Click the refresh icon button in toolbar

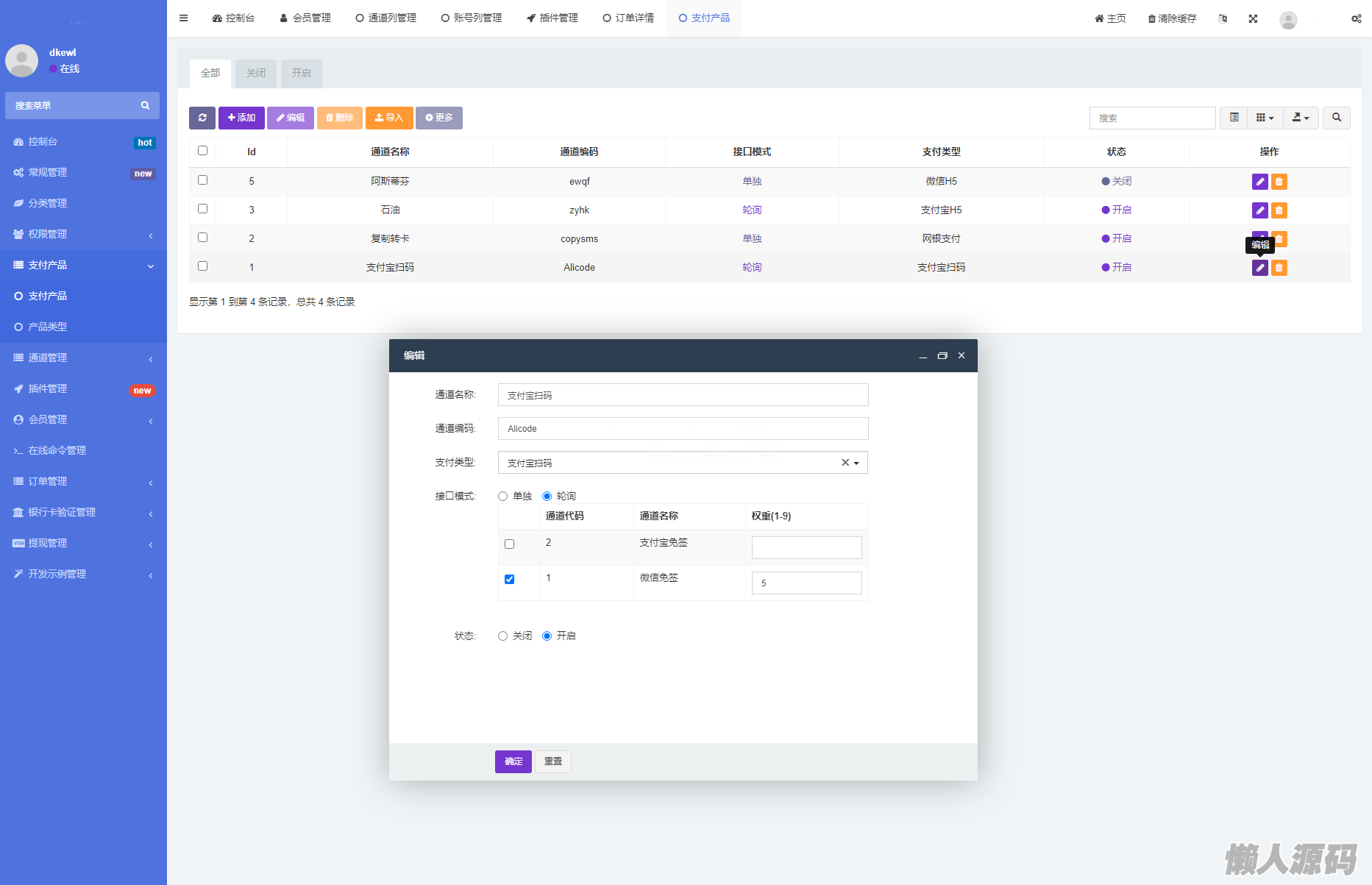coord(202,118)
